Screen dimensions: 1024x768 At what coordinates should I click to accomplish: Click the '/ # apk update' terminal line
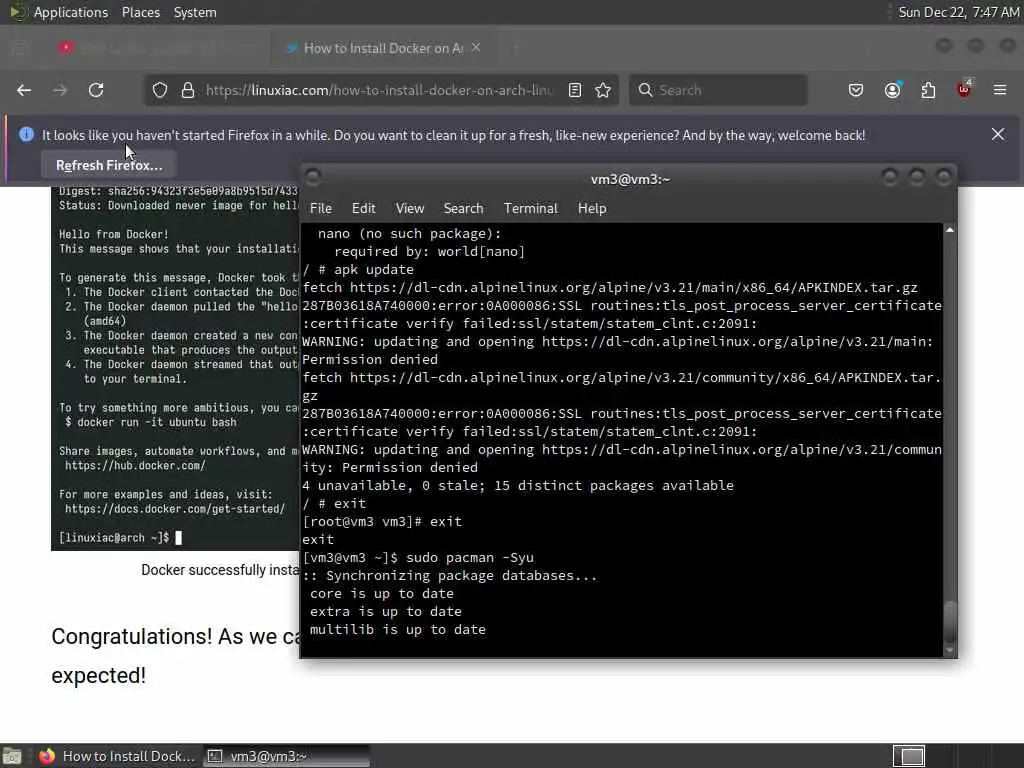(358, 270)
